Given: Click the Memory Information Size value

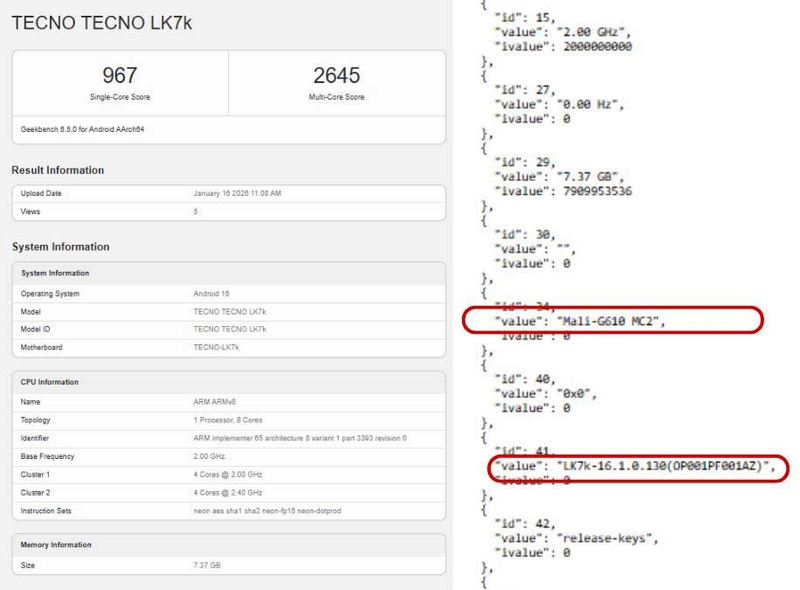Looking at the screenshot, I should tap(207, 566).
